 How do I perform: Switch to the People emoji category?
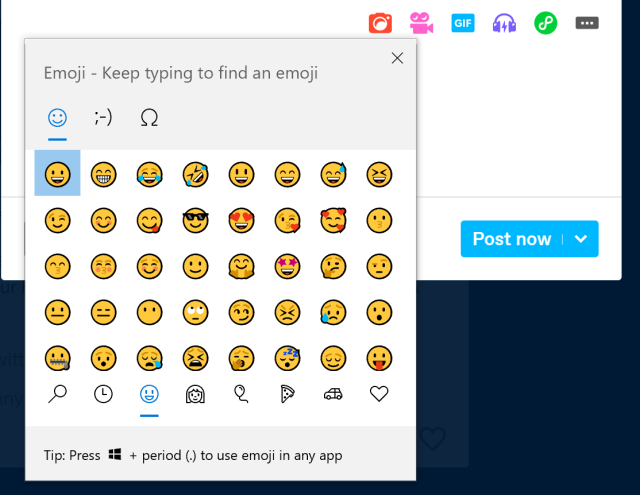tap(195, 394)
